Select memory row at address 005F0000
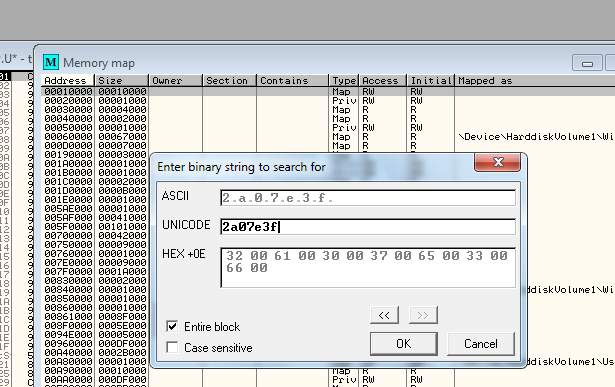The image size is (615, 387). [x=96, y=227]
